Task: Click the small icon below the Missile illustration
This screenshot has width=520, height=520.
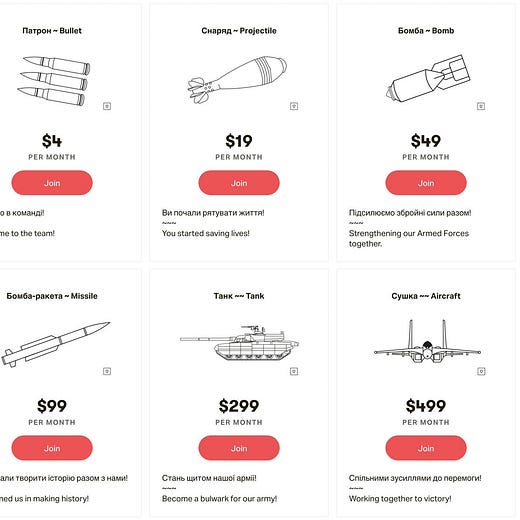Action: 107,371
